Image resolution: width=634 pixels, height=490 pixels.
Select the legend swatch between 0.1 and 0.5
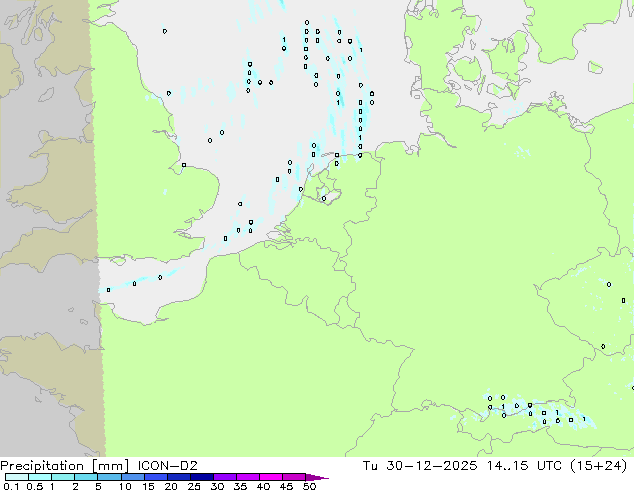pyautogui.click(x=17, y=477)
